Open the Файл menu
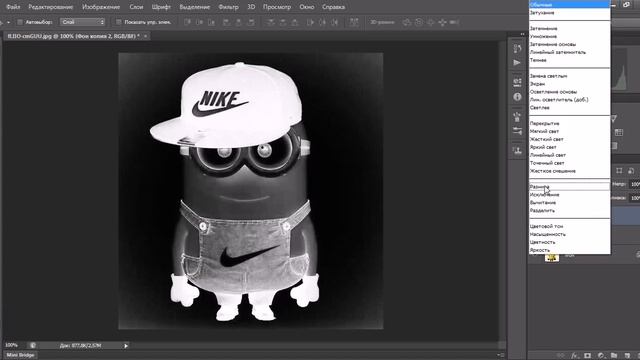The image size is (640, 360). click(13, 7)
